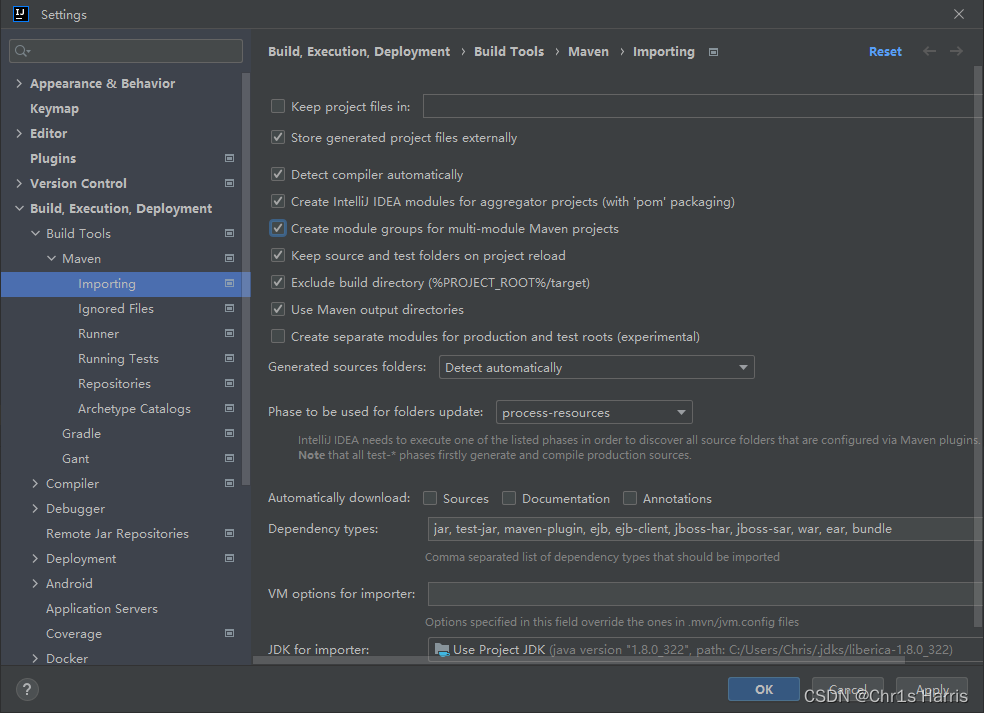Click the monitor icon next to Gradle
This screenshot has width=984, height=713.
click(229, 433)
